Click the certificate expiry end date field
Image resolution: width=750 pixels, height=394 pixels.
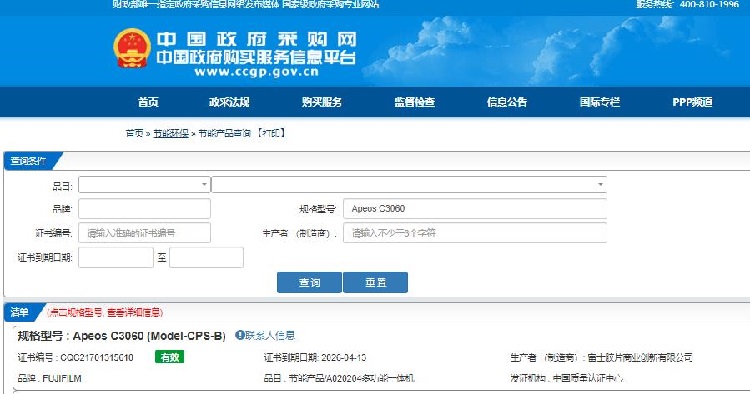206,257
